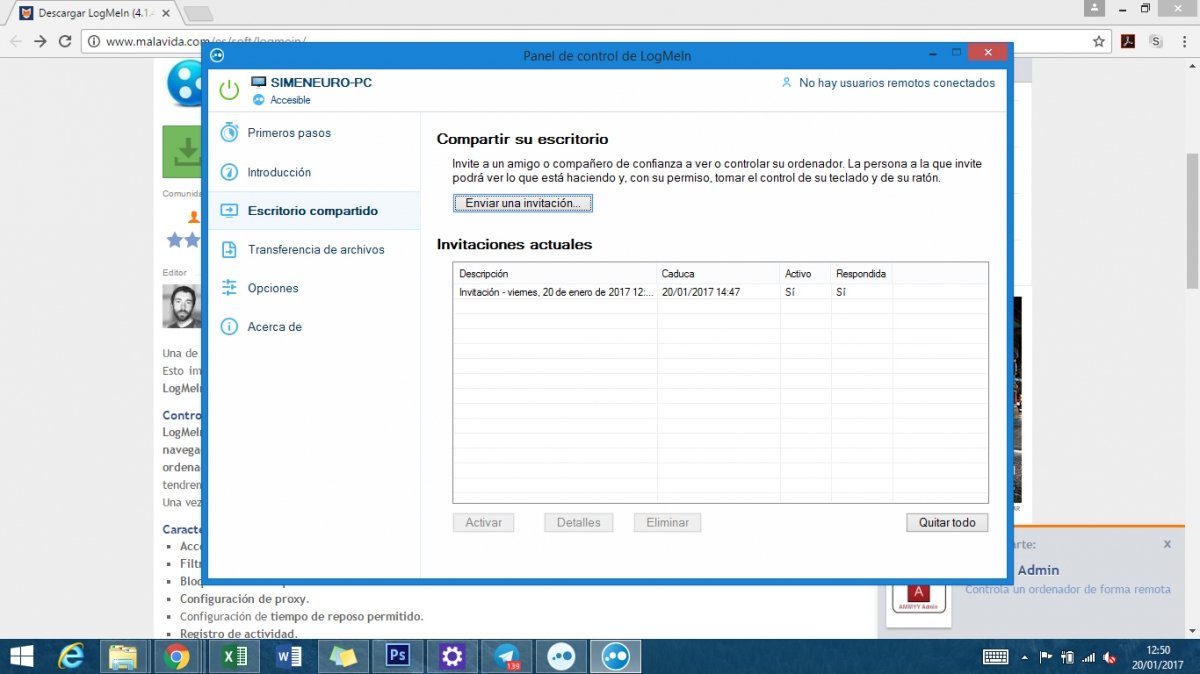Click 'No hay usuarios remotos conectados' text
The height and width of the screenshot is (674, 1200).
point(897,83)
